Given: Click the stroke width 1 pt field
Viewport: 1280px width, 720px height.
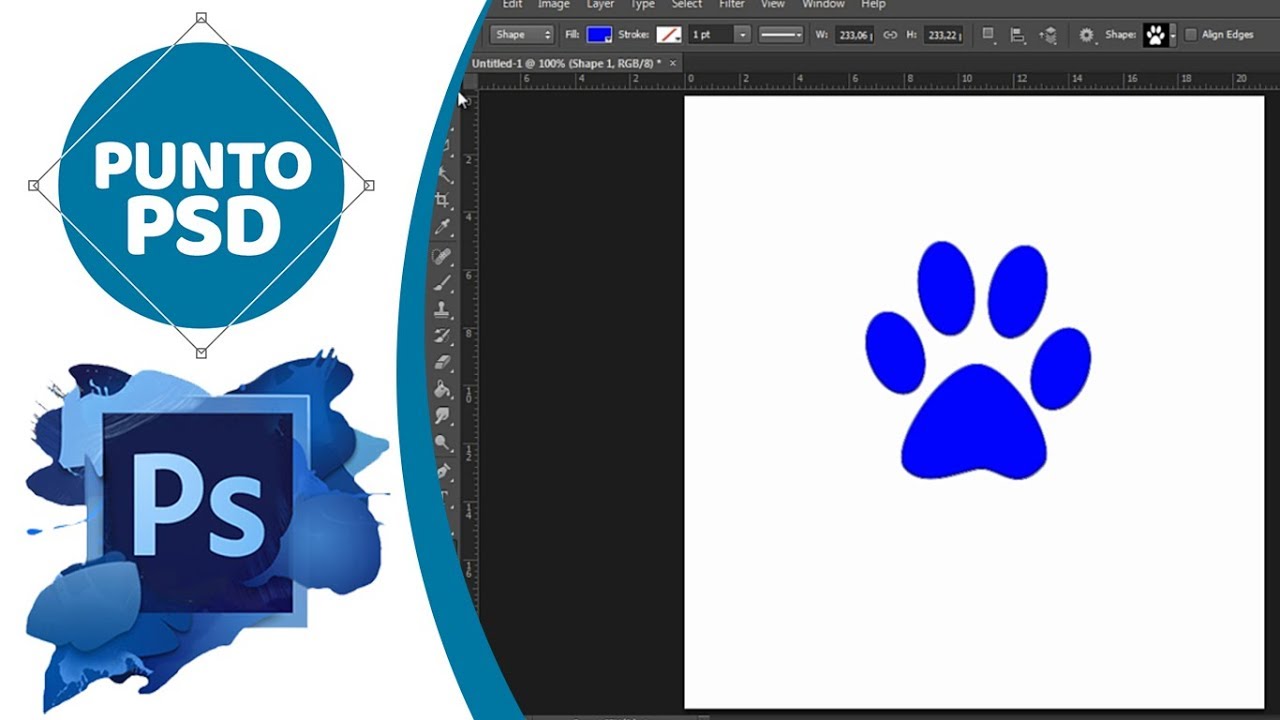Looking at the screenshot, I should (x=710, y=35).
